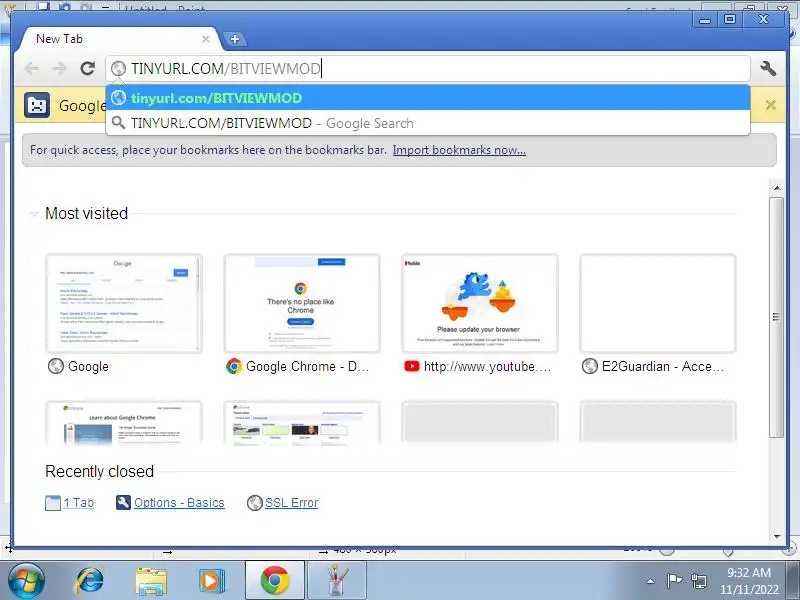Close the New Tab tab

[206, 39]
